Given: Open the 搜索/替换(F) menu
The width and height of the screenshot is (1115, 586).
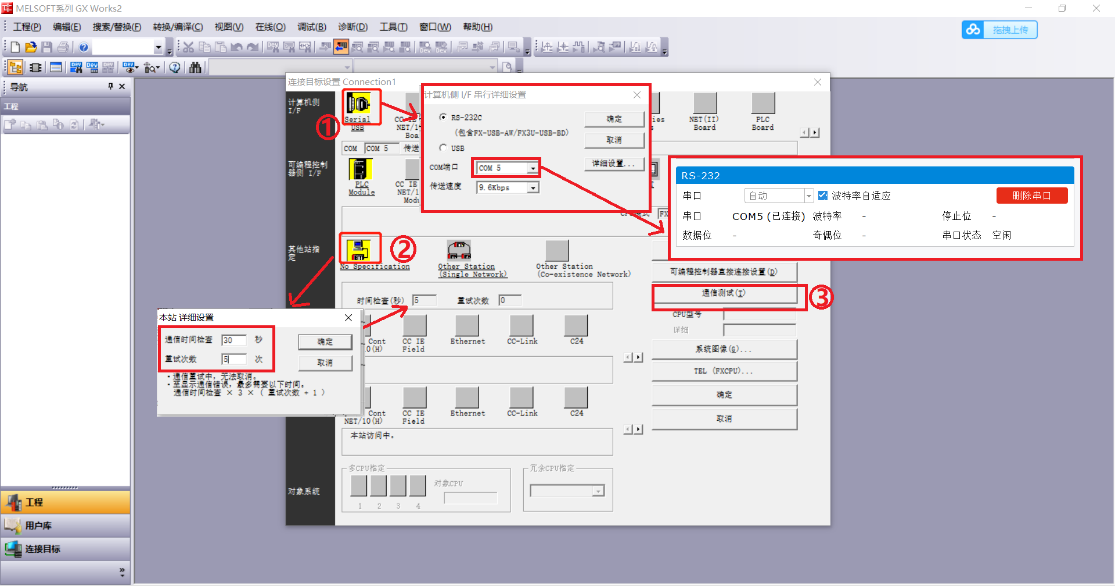Looking at the screenshot, I should (x=117, y=27).
